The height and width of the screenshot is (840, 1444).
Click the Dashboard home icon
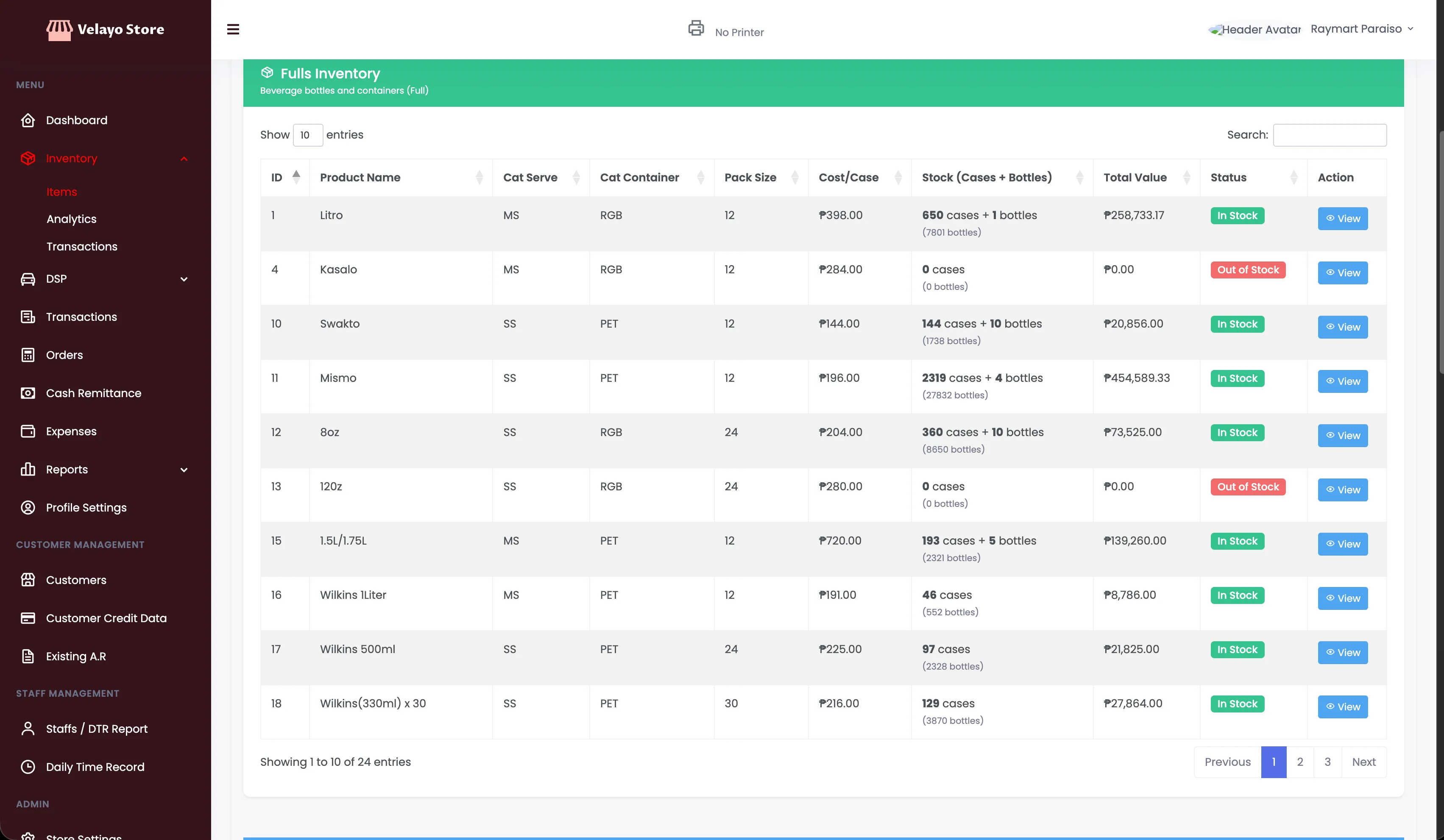28,120
